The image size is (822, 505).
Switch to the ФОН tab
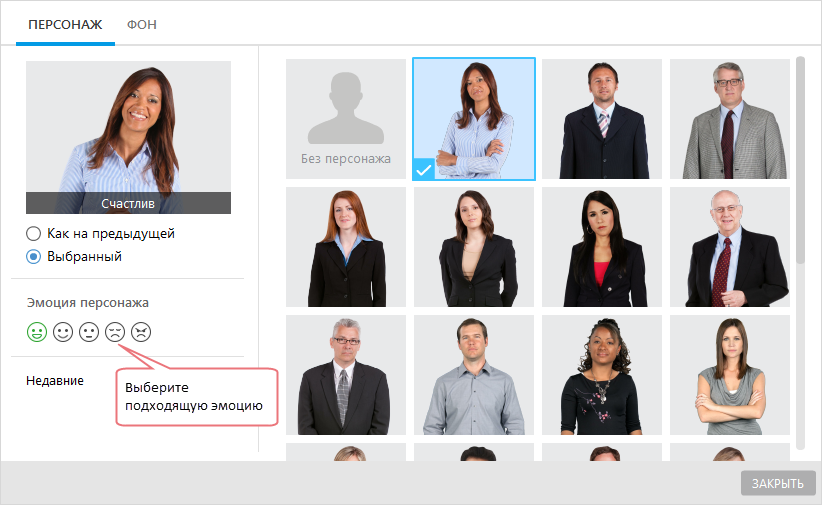142,25
